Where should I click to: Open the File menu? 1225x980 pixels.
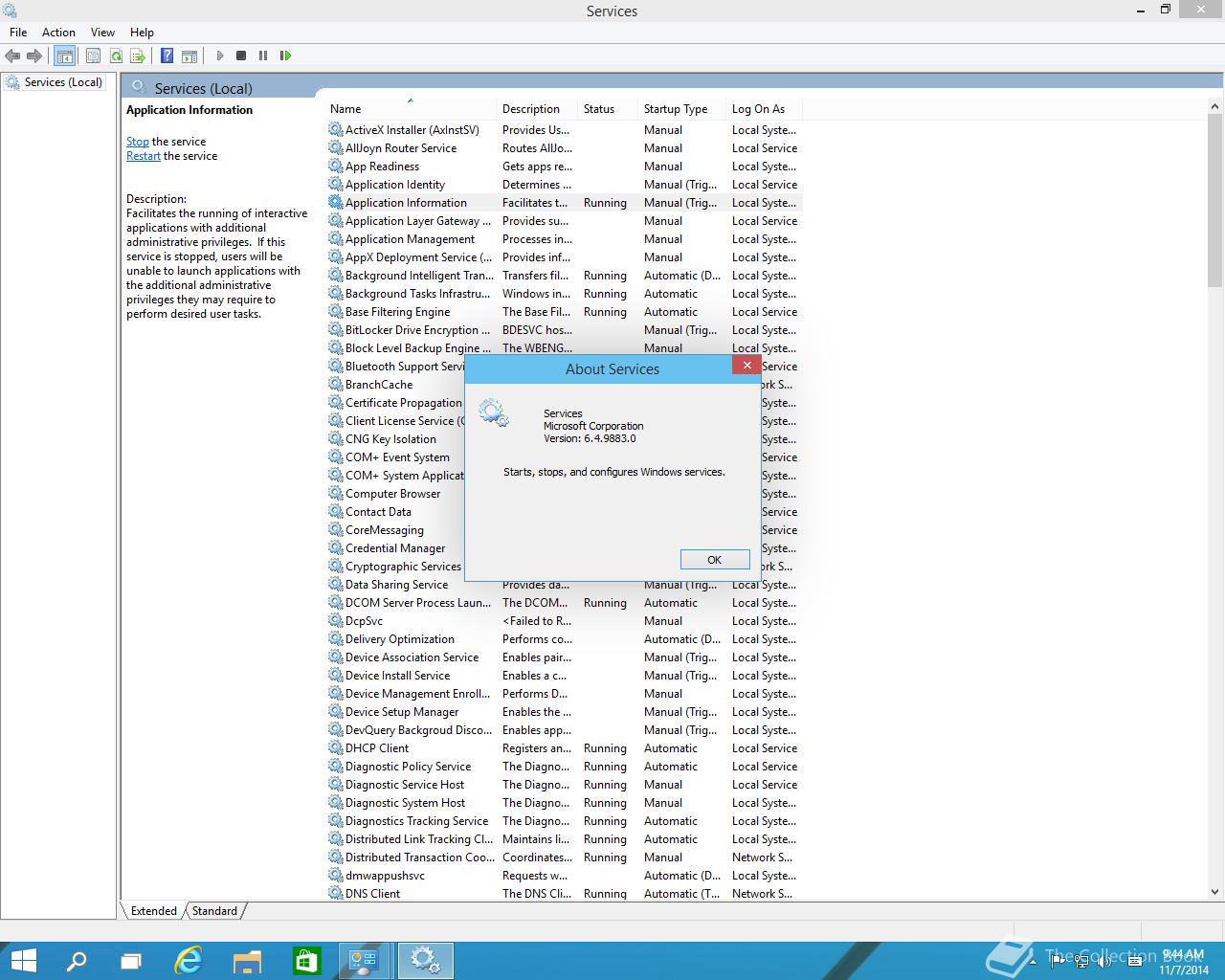tap(18, 32)
